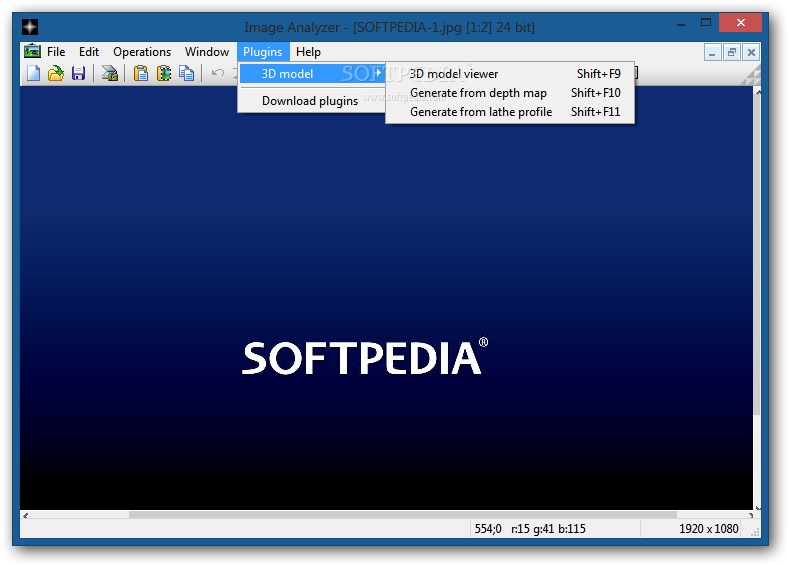Paste clipboard with the plain clipboard icon
The height and width of the screenshot is (566, 789).
(141, 73)
